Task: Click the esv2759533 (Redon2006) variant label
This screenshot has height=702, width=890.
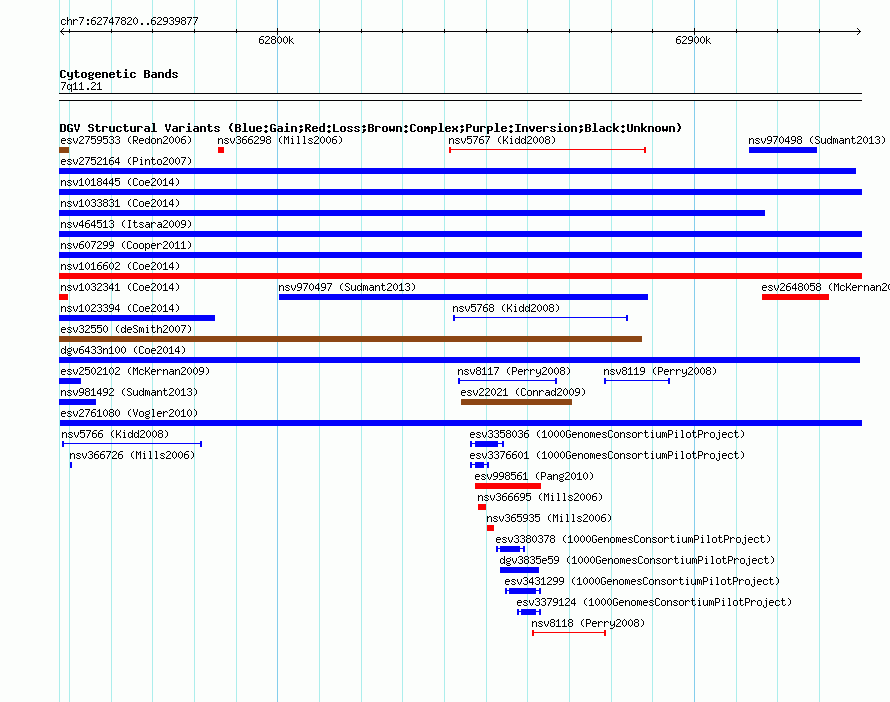Action: point(126,140)
